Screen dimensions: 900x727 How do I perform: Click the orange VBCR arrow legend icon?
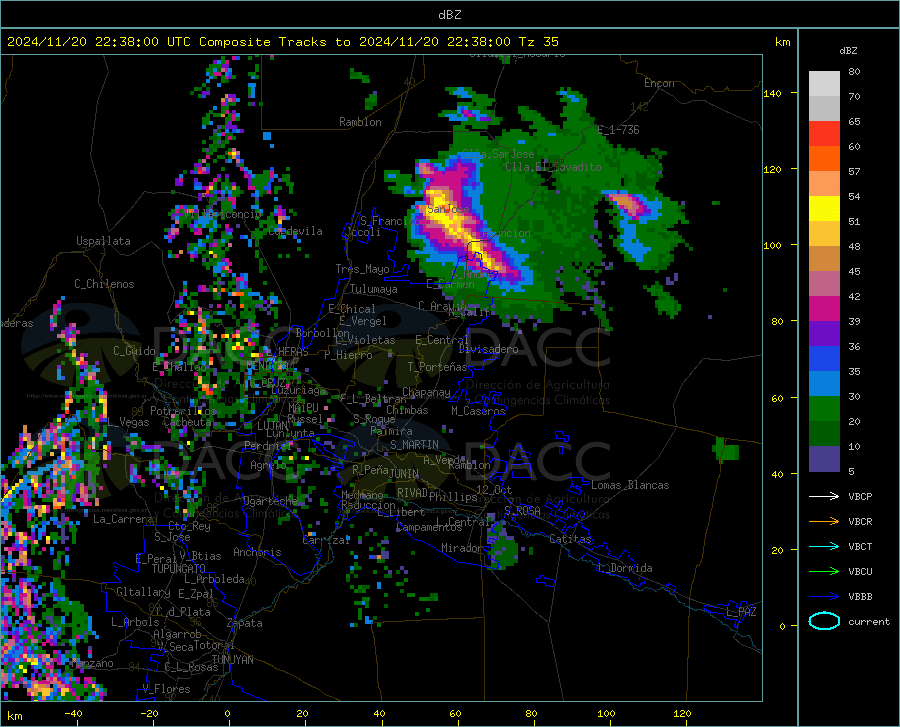[x=824, y=522]
